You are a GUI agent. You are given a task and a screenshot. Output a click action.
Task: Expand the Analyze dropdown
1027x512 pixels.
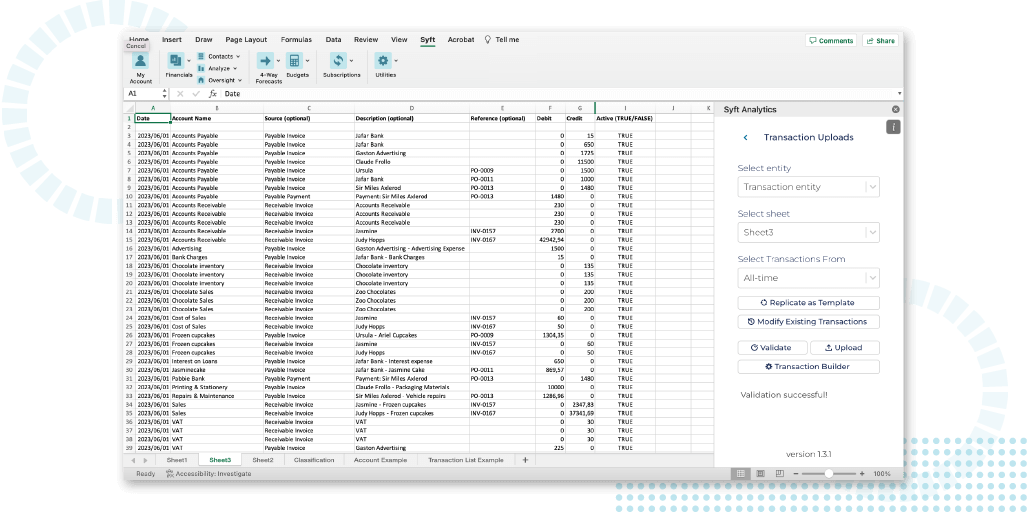coord(235,69)
